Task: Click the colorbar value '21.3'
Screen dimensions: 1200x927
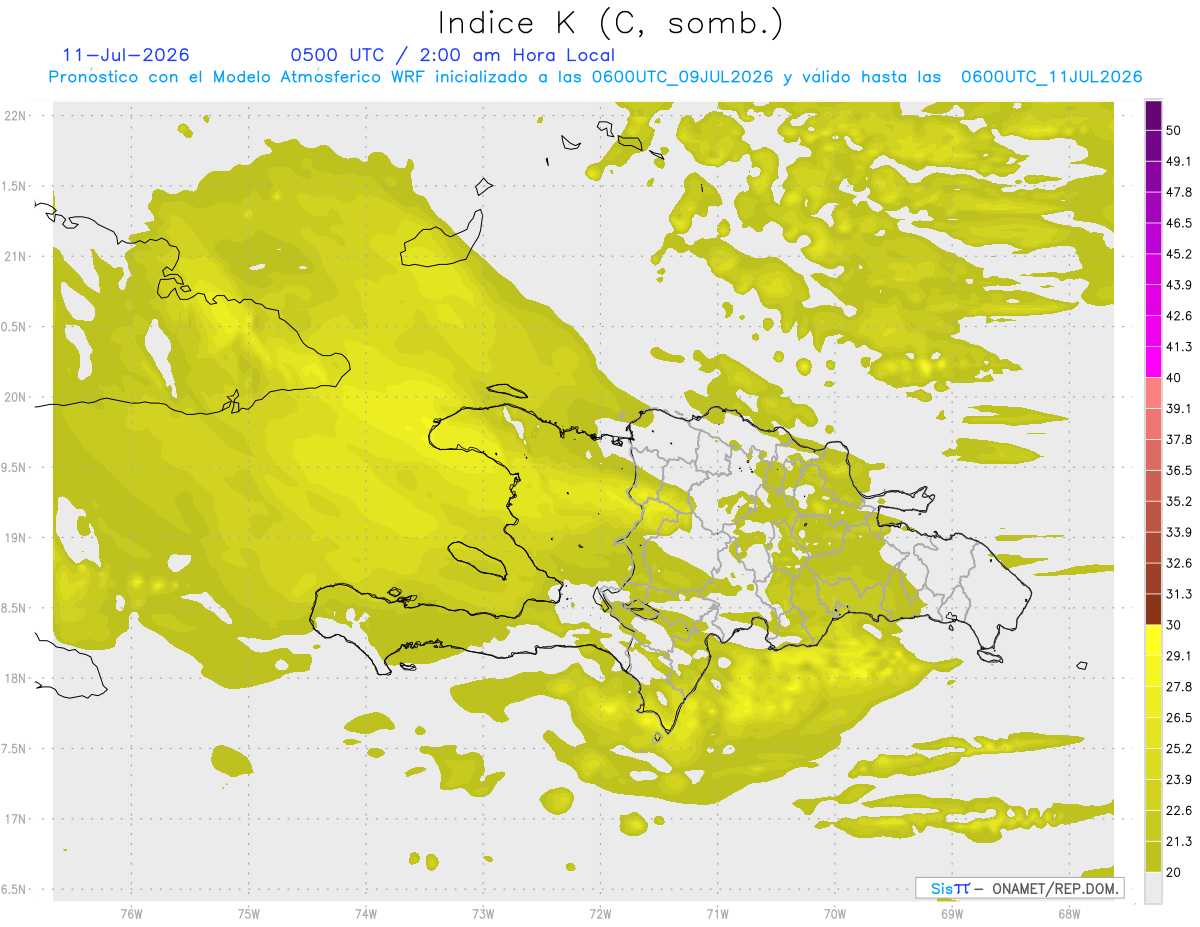Action: click(x=1179, y=842)
